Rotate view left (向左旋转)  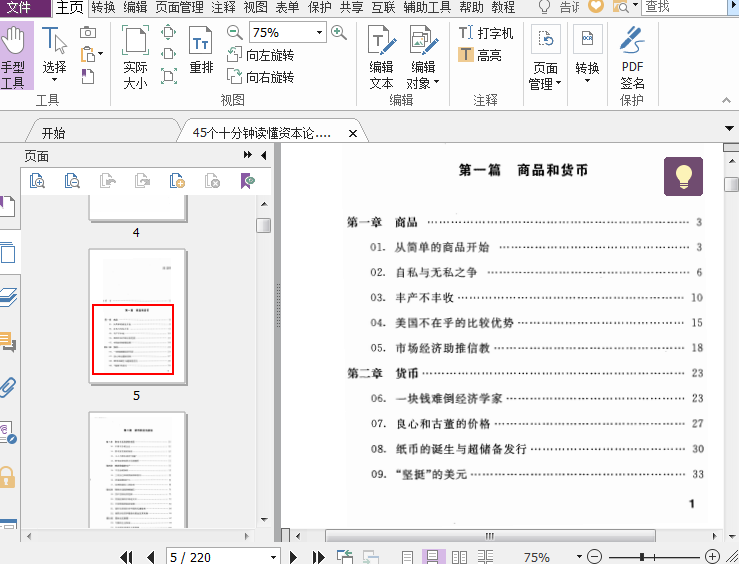tap(261, 55)
